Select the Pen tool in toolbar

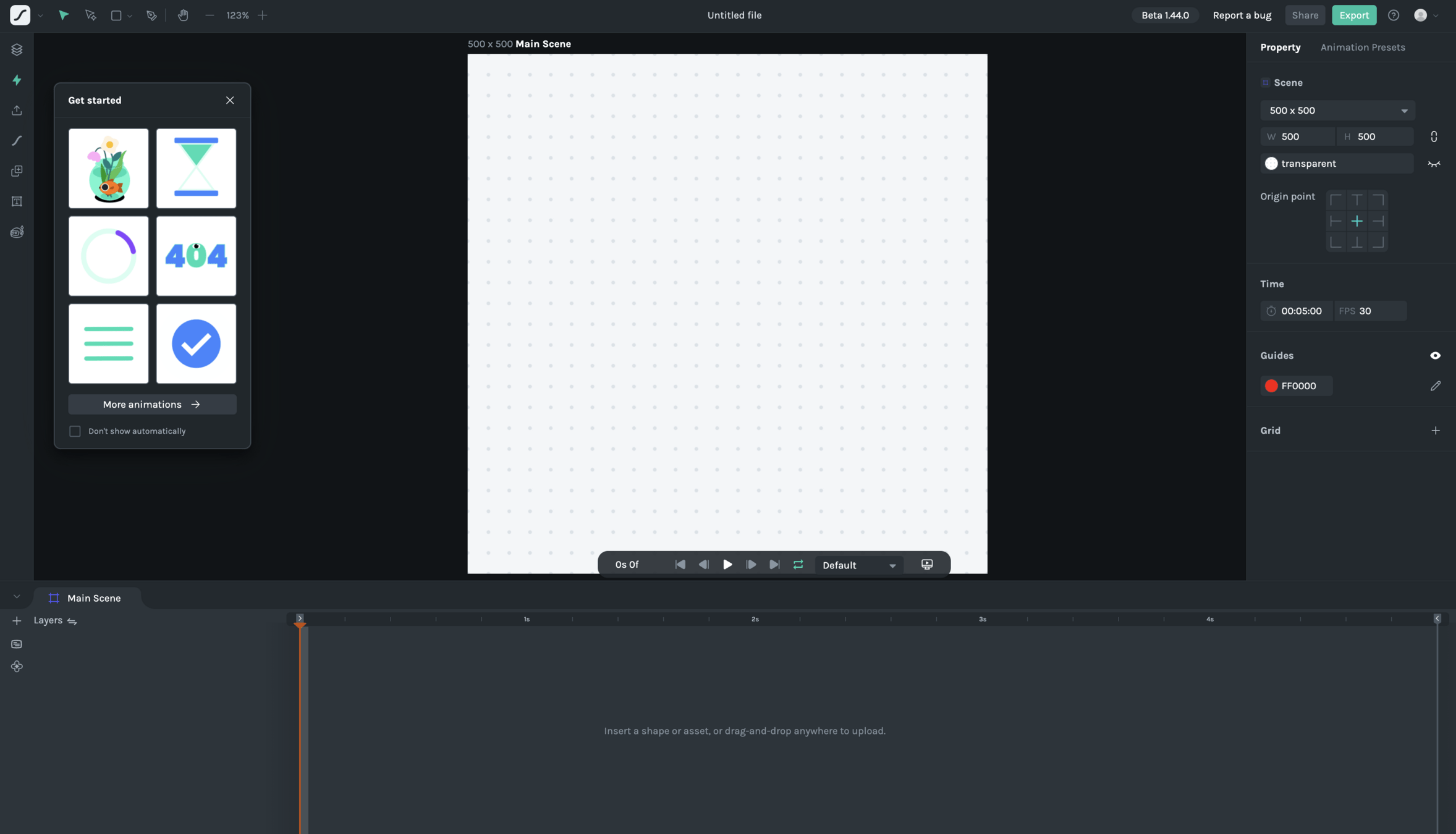pyautogui.click(x=151, y=15)
